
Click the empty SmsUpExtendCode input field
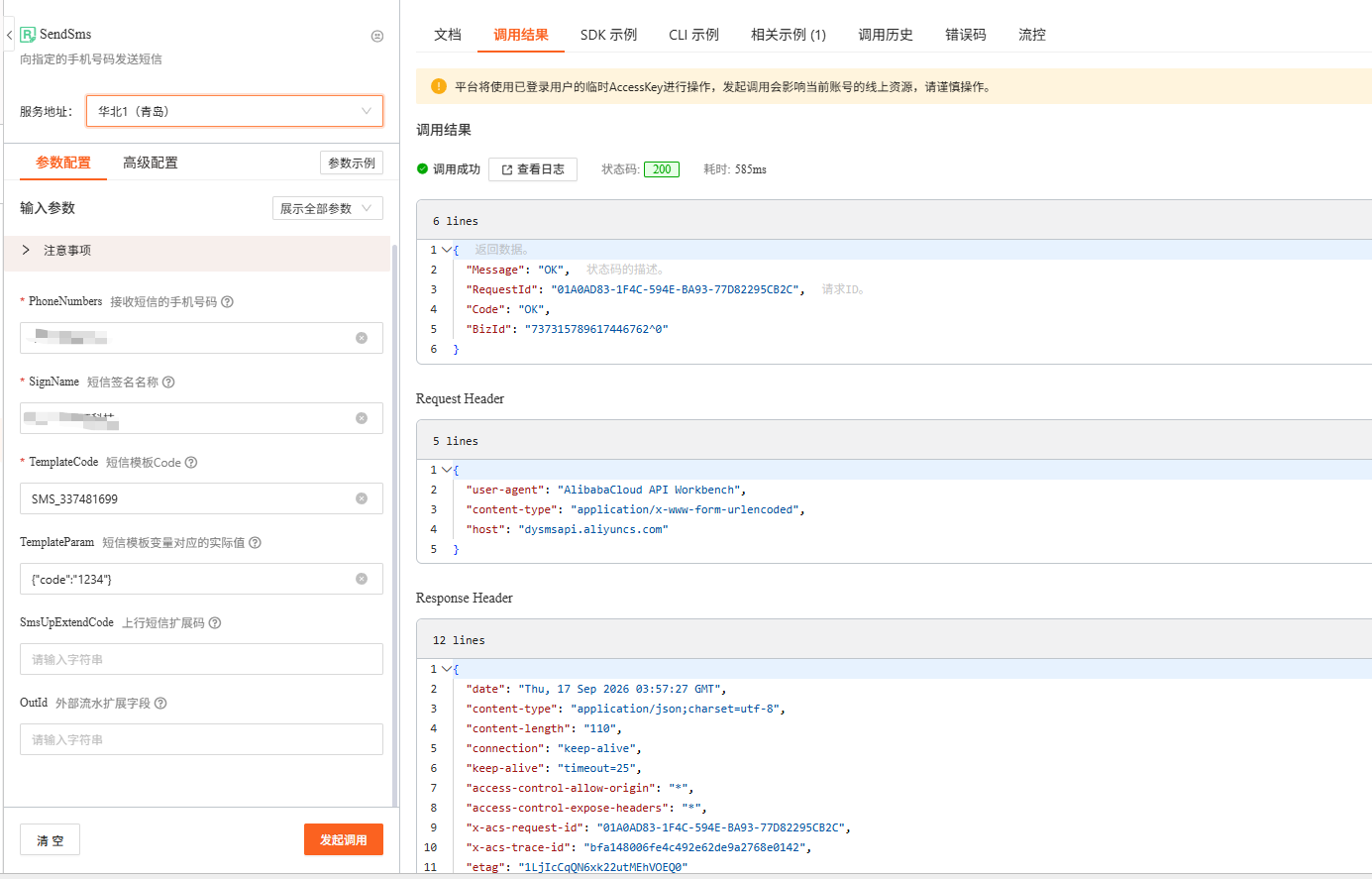[x=201, y=659]
